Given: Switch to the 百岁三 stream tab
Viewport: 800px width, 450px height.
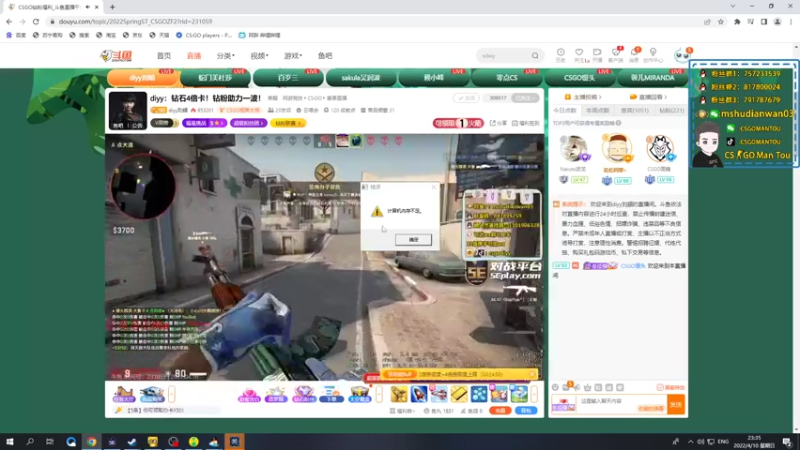Looking at the screenshot, I should click(x=288, y=78).
